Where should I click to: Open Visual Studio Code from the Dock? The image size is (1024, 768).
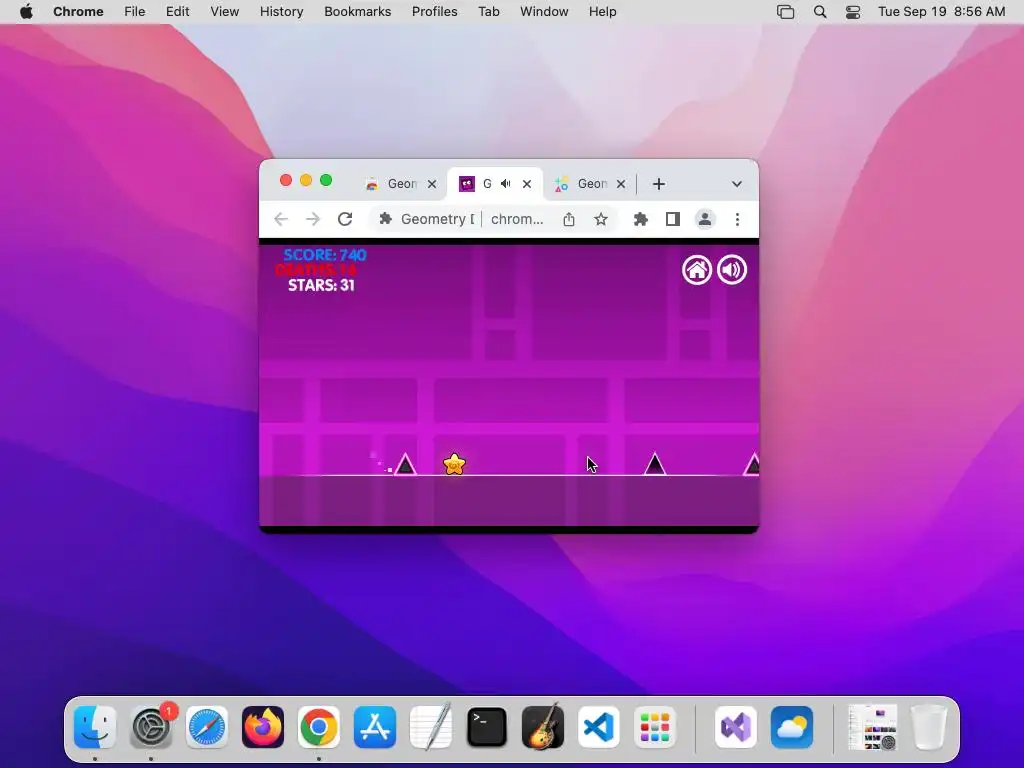click(x=599, y=727)
